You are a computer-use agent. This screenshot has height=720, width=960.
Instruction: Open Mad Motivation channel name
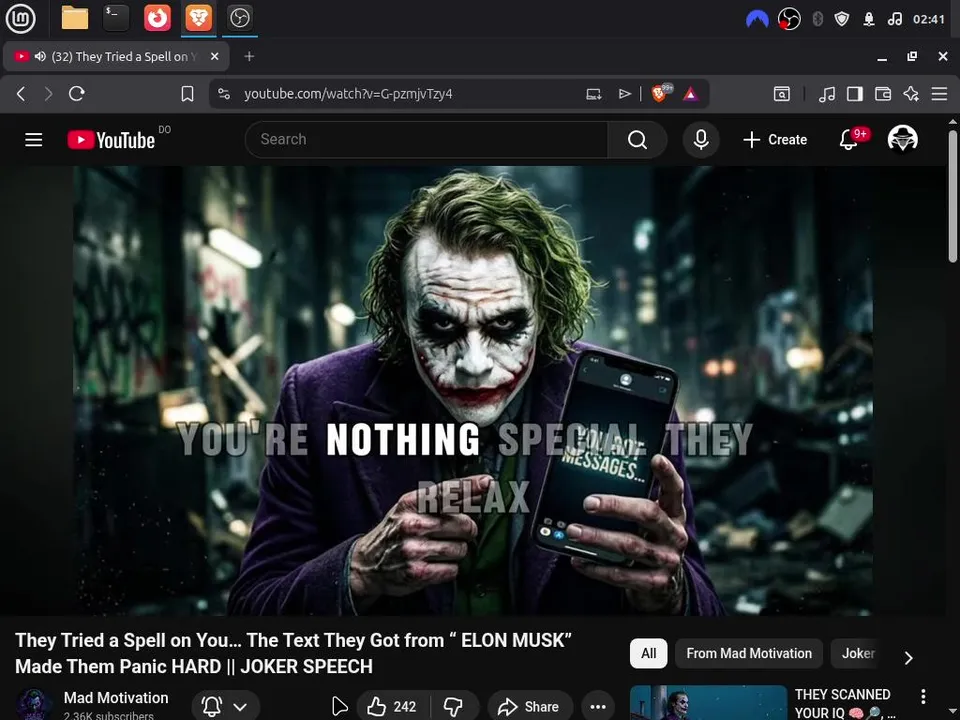click(x=116, y=698)
